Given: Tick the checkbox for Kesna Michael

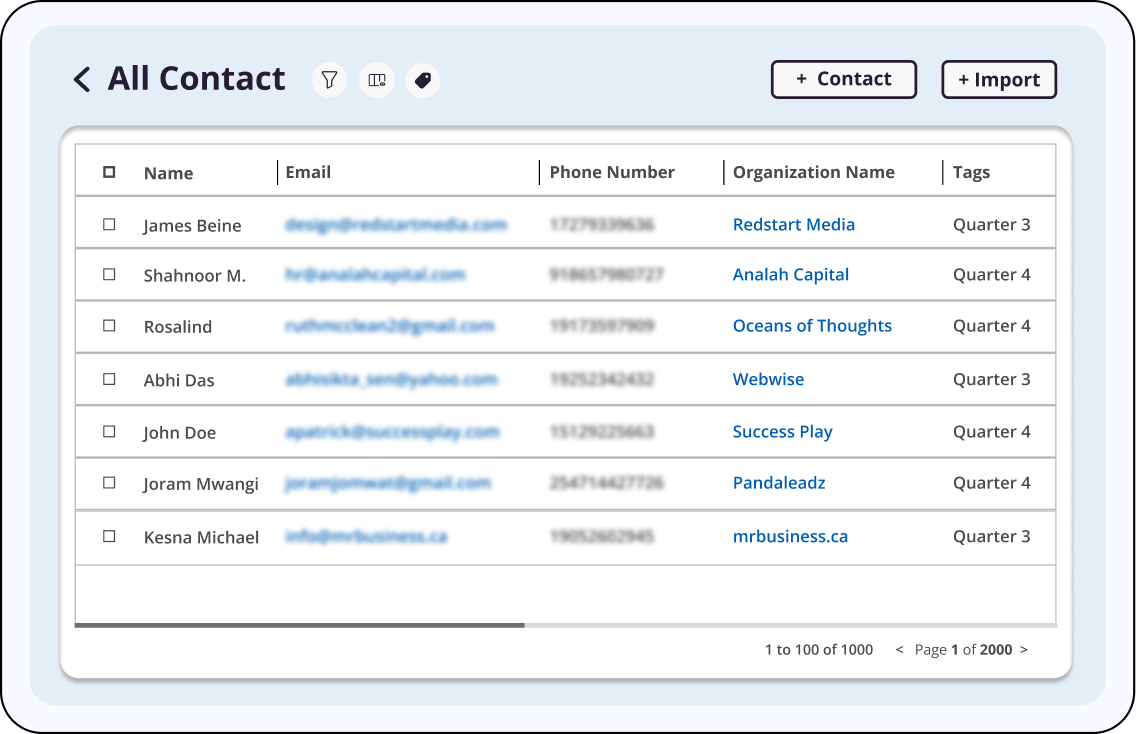Looking at the screenshot, I should click(x=109, y=536).
